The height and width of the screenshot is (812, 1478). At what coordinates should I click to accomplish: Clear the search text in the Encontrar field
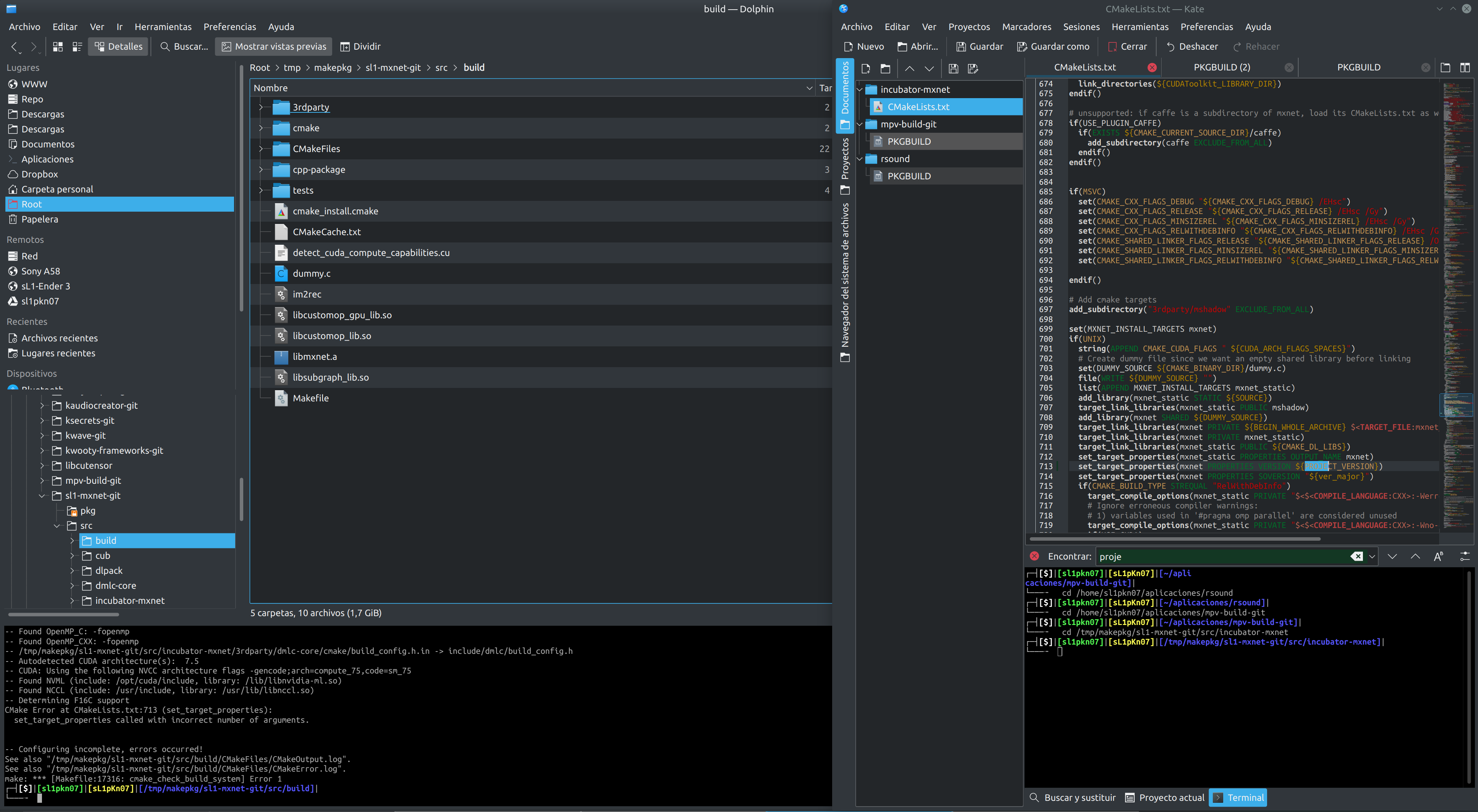pos(1356,556)
